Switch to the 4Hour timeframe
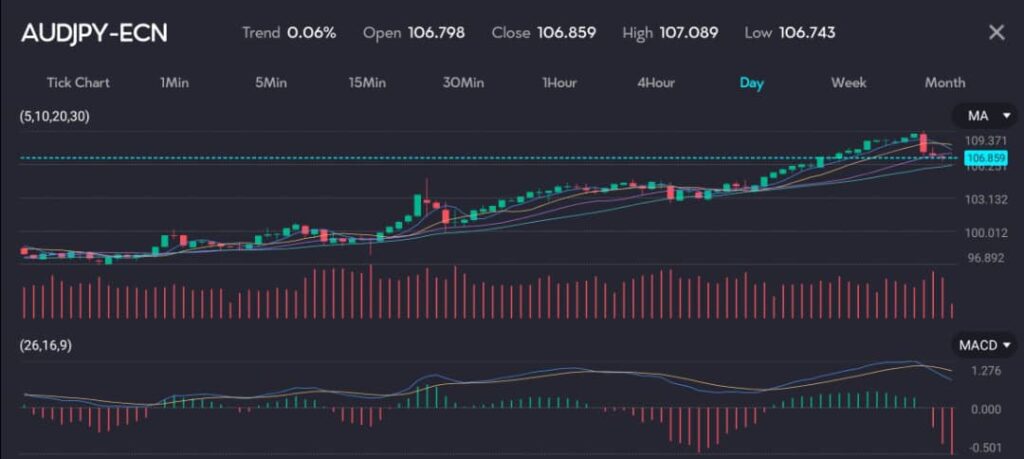Viewport: 1024px width, 459px height. (656, 83)
